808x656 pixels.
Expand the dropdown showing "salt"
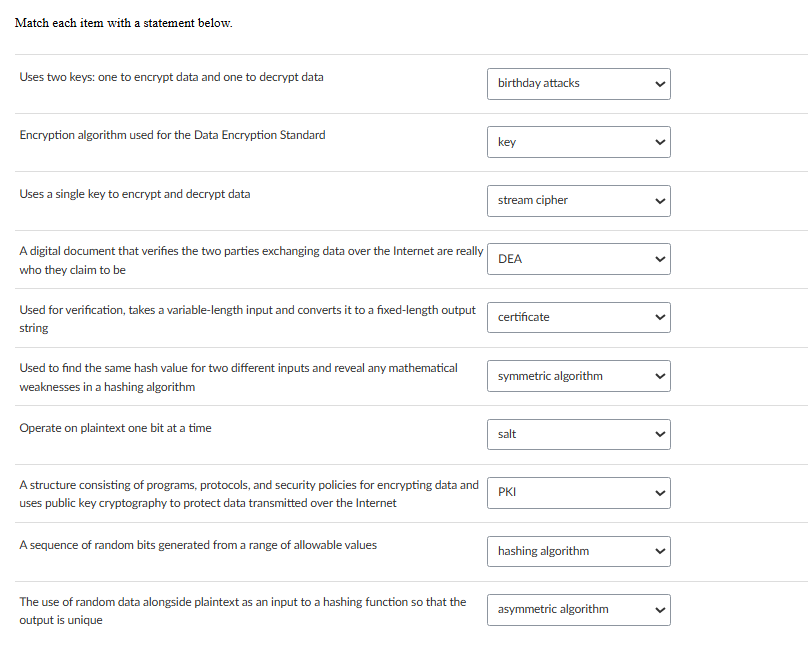click(578, 435)
